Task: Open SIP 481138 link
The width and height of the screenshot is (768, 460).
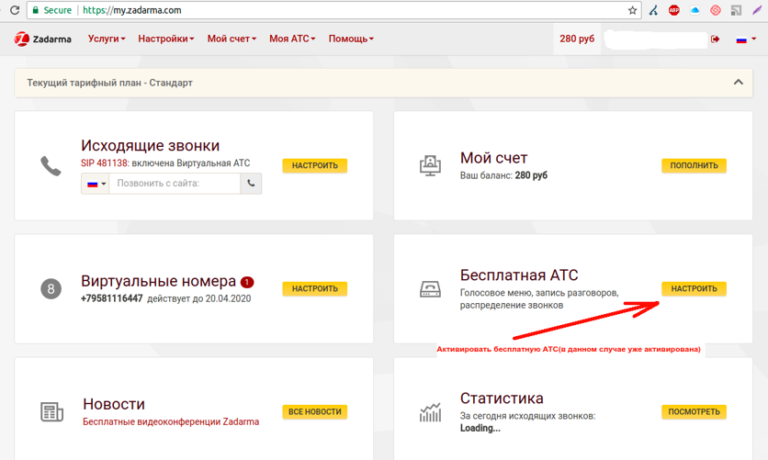Action: pyautogui.click(x=104, y=163)
